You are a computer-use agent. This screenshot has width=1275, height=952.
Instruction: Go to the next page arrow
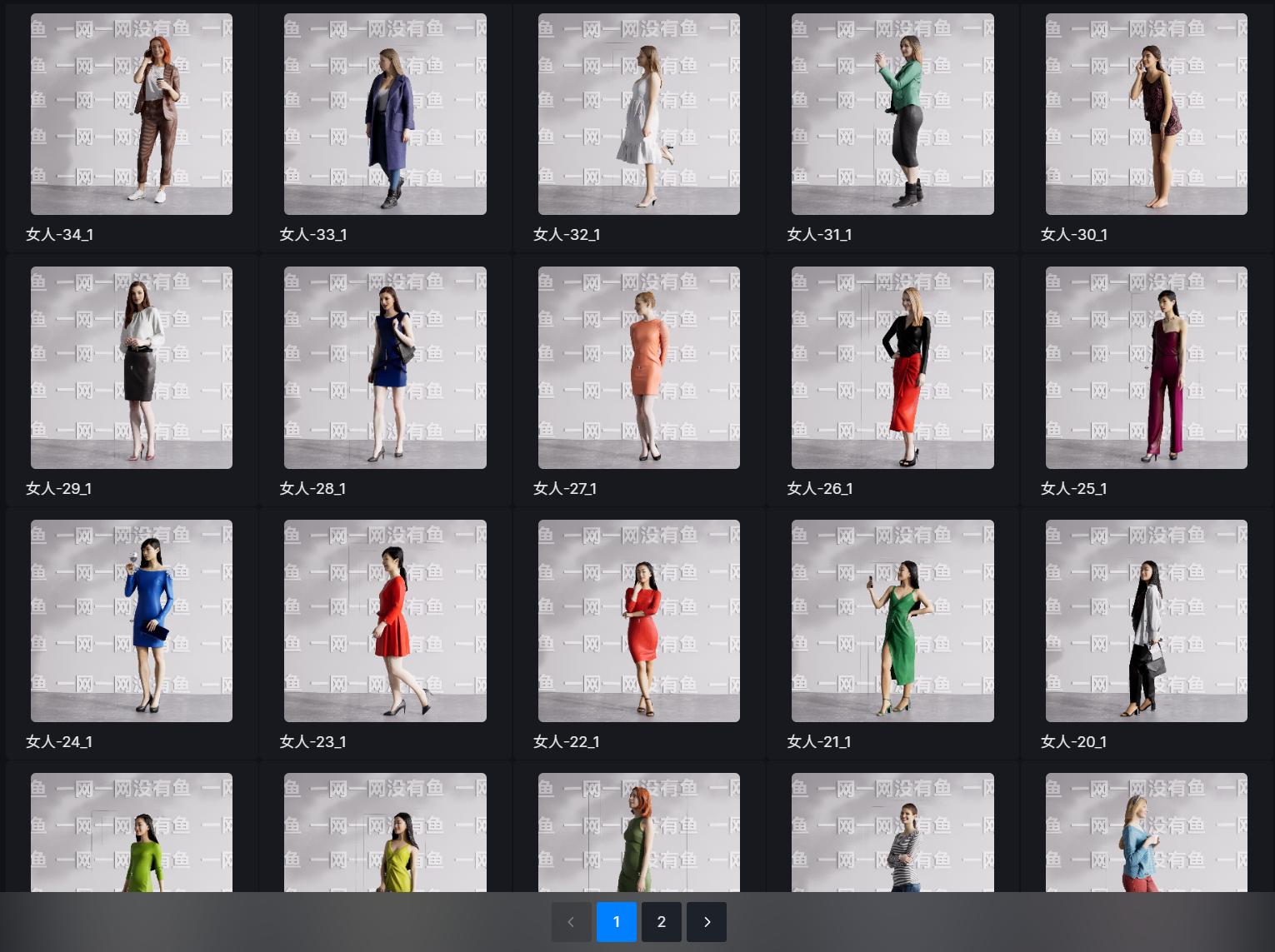707,922
